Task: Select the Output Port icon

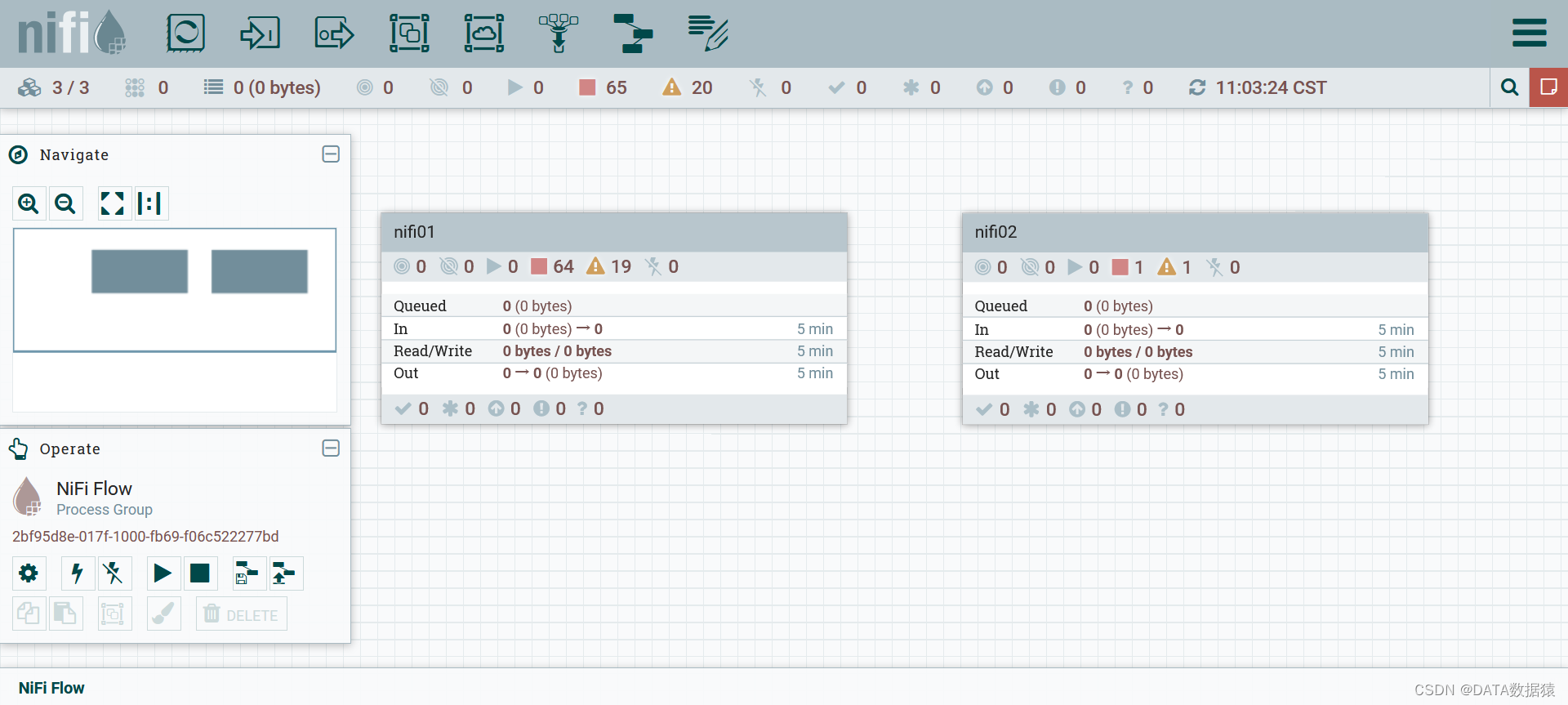Action: coord(335,33)
